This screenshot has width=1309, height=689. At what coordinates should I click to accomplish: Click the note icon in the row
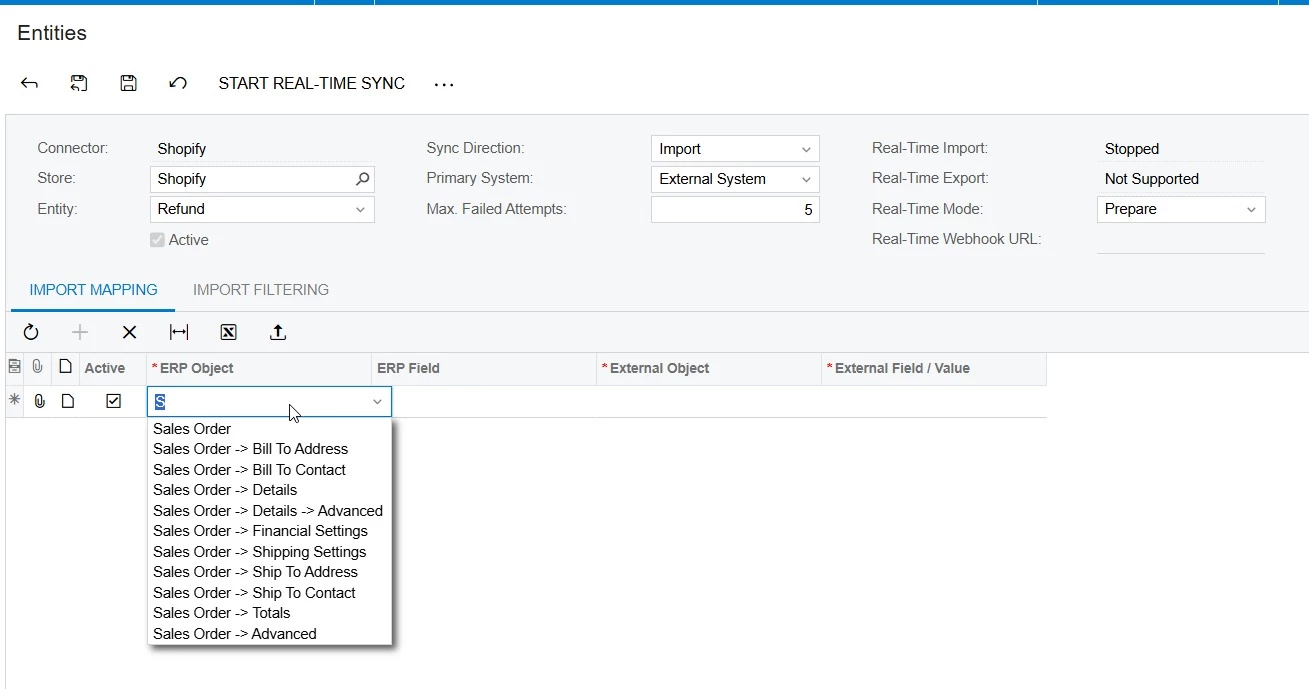click(67, 401)
